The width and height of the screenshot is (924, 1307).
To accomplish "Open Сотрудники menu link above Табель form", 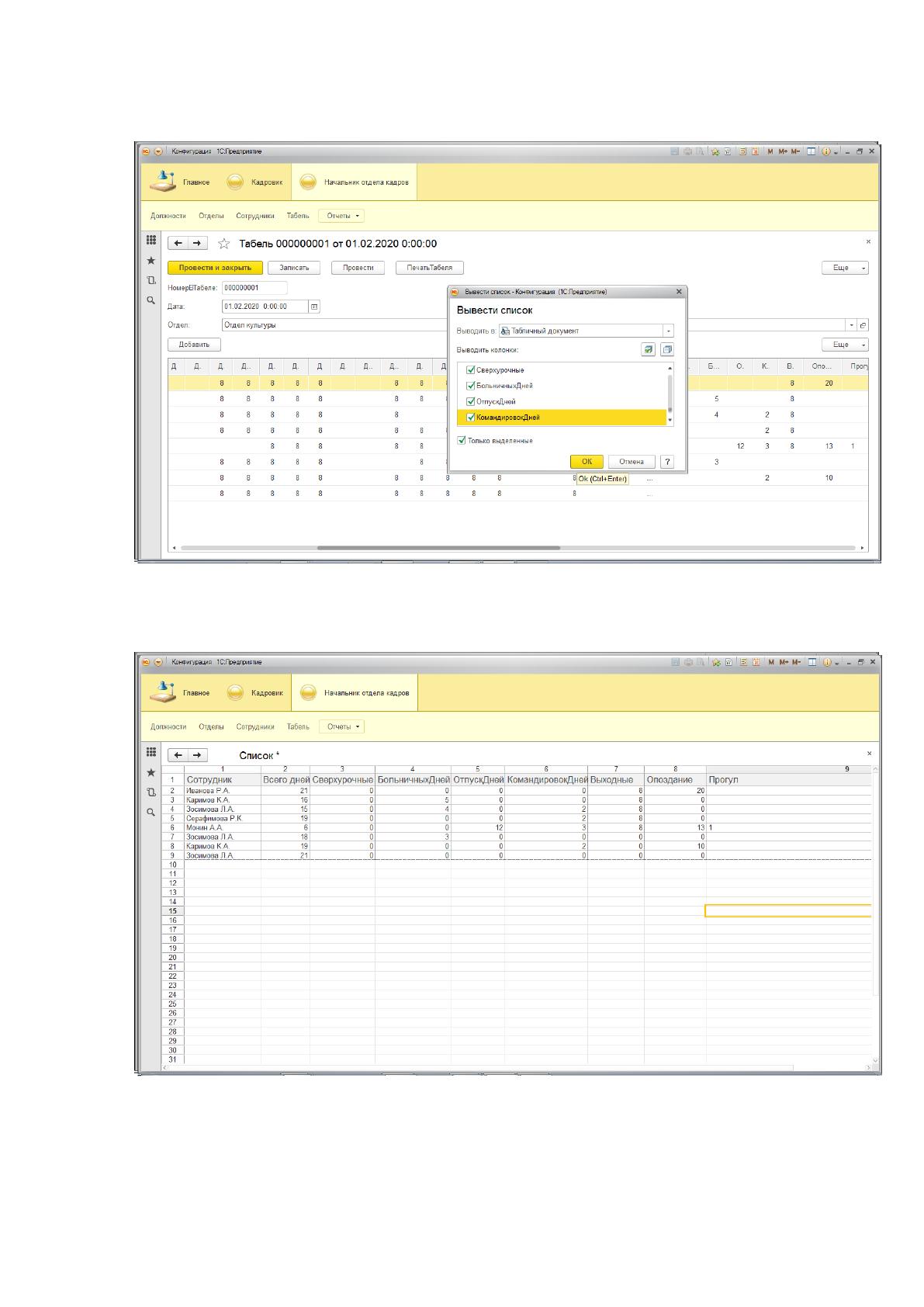I will [255, 216].
